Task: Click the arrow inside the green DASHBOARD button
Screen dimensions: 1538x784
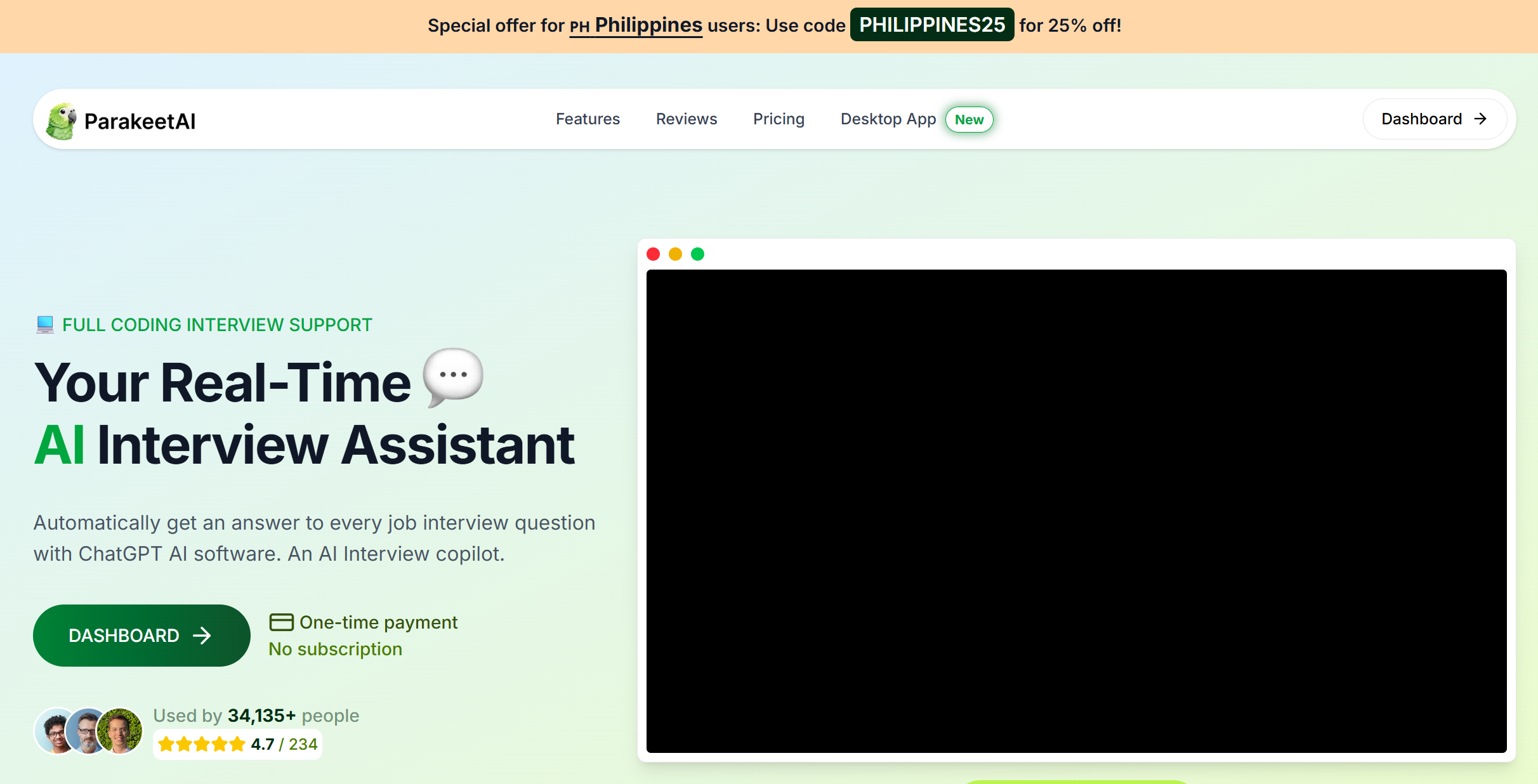Action: (x=202, y=636)
